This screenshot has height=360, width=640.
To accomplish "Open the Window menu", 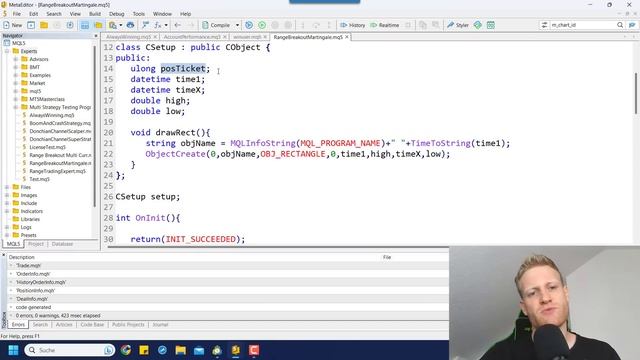I will point(162,14).
